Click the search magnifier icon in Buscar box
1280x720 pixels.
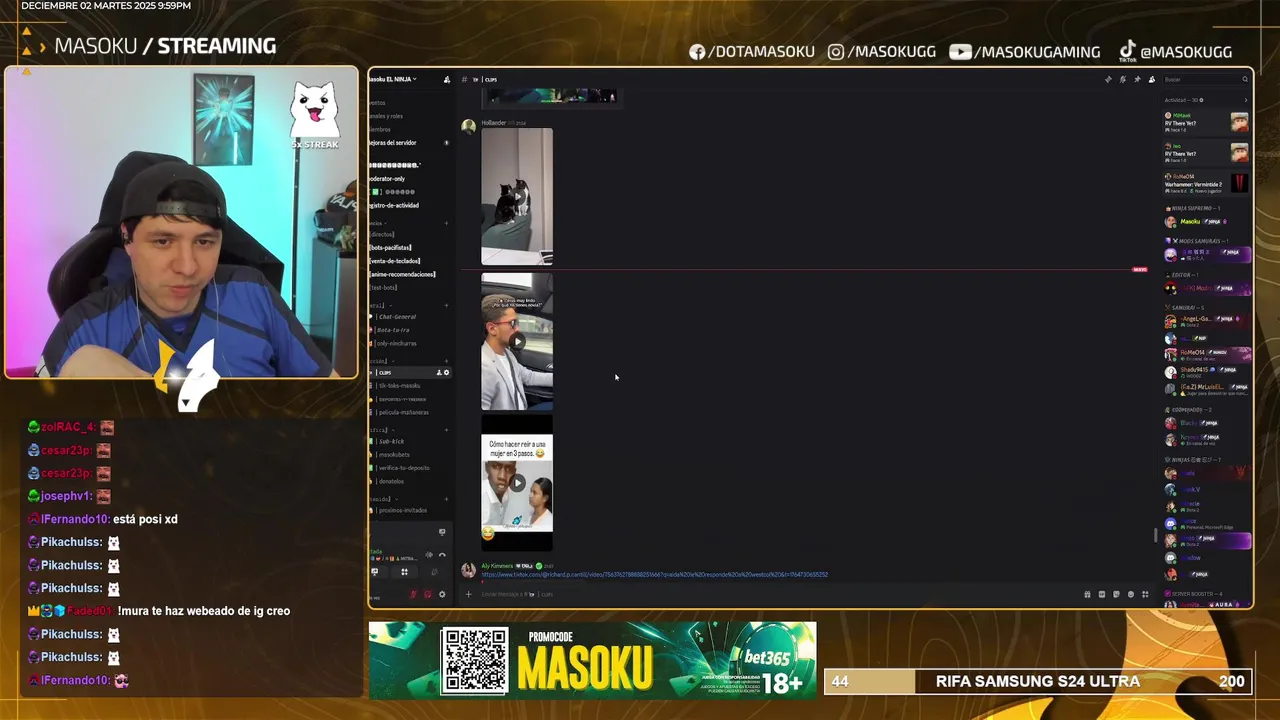pos(1245,79)
